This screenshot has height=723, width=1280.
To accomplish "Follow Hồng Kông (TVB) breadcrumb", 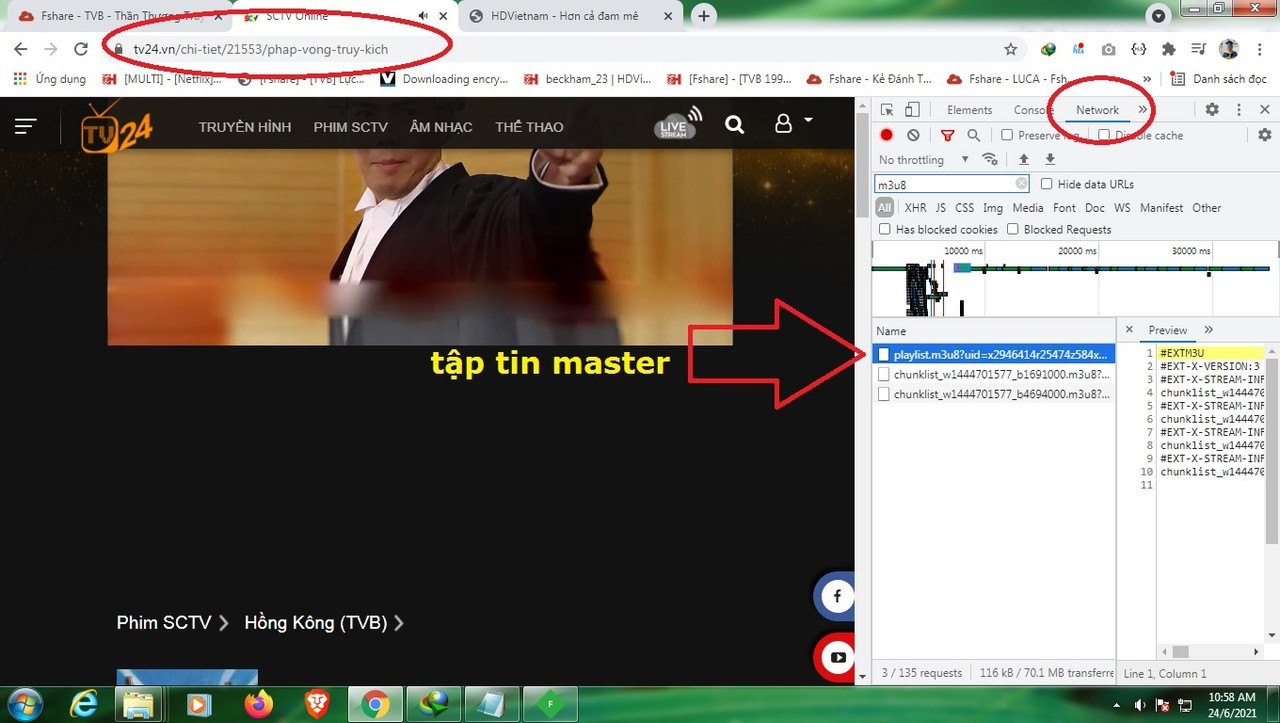I will pos(316,622).
